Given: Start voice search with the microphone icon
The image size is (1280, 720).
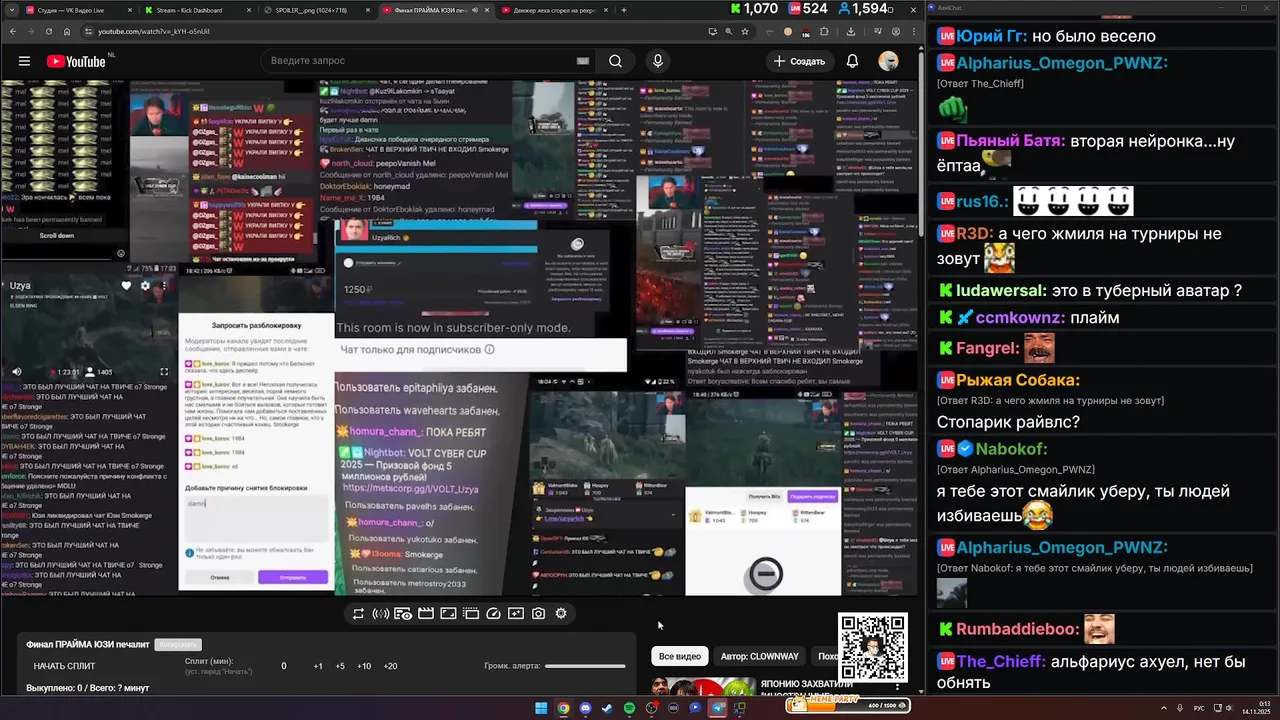Looking at the screenshot, I should [657, 61].
